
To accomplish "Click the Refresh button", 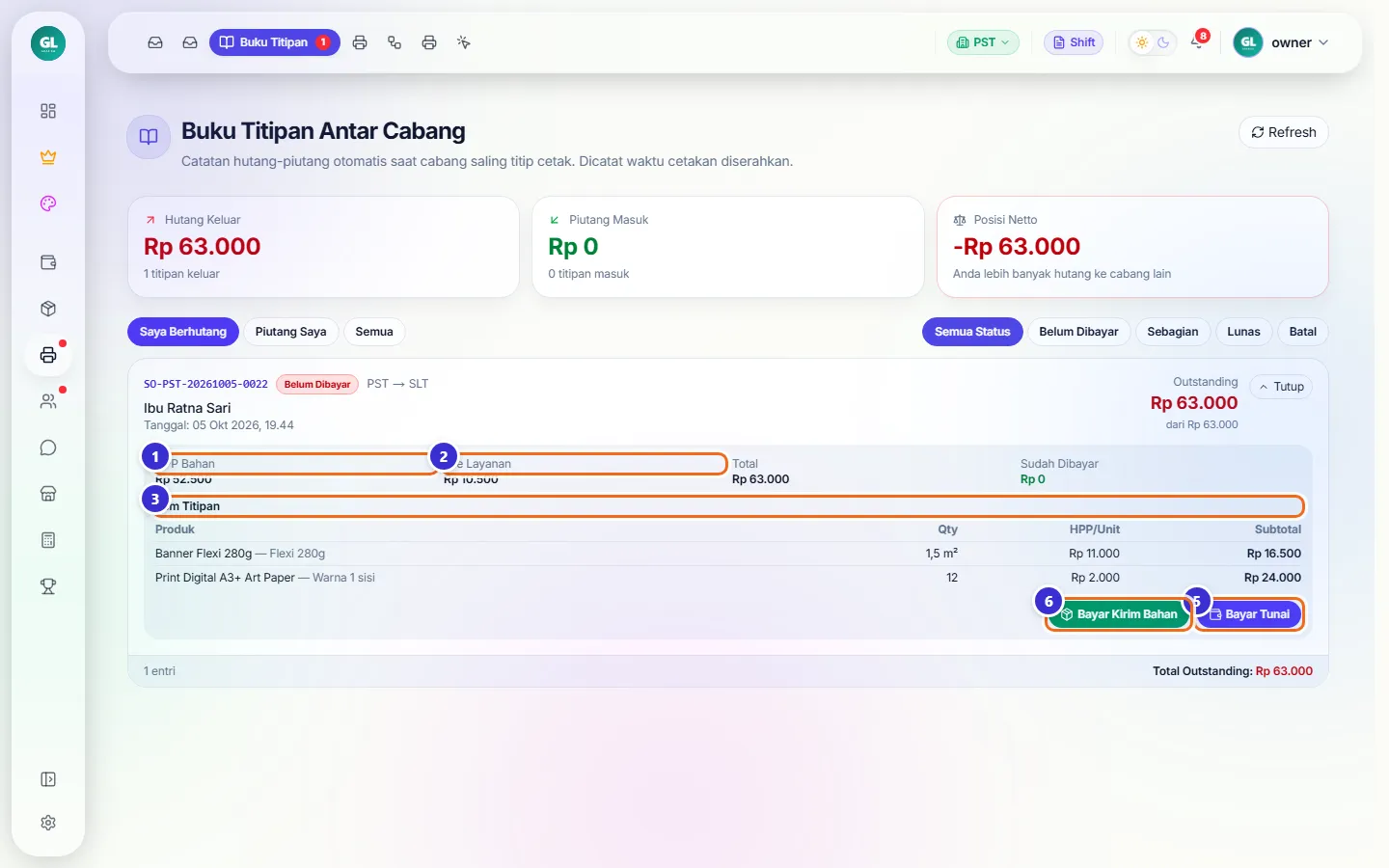I will (1284, 132).
